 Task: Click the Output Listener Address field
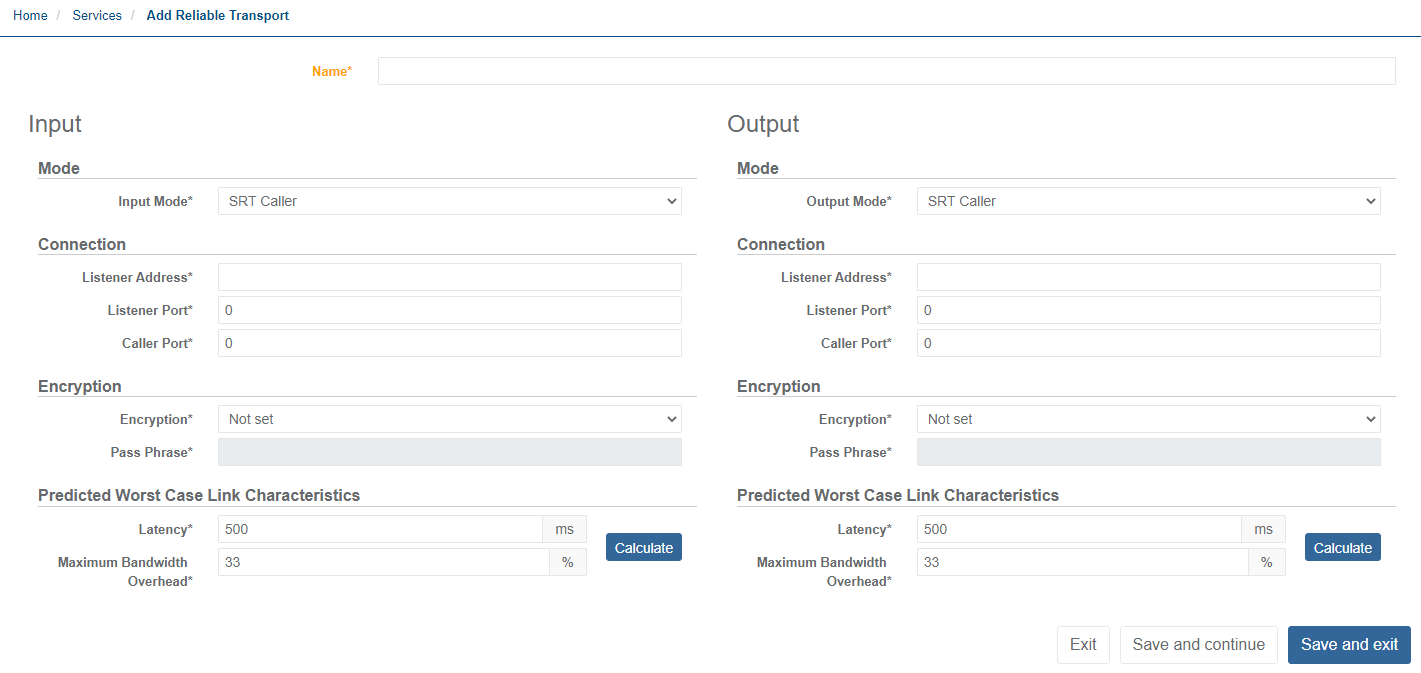pos(1147,277)
